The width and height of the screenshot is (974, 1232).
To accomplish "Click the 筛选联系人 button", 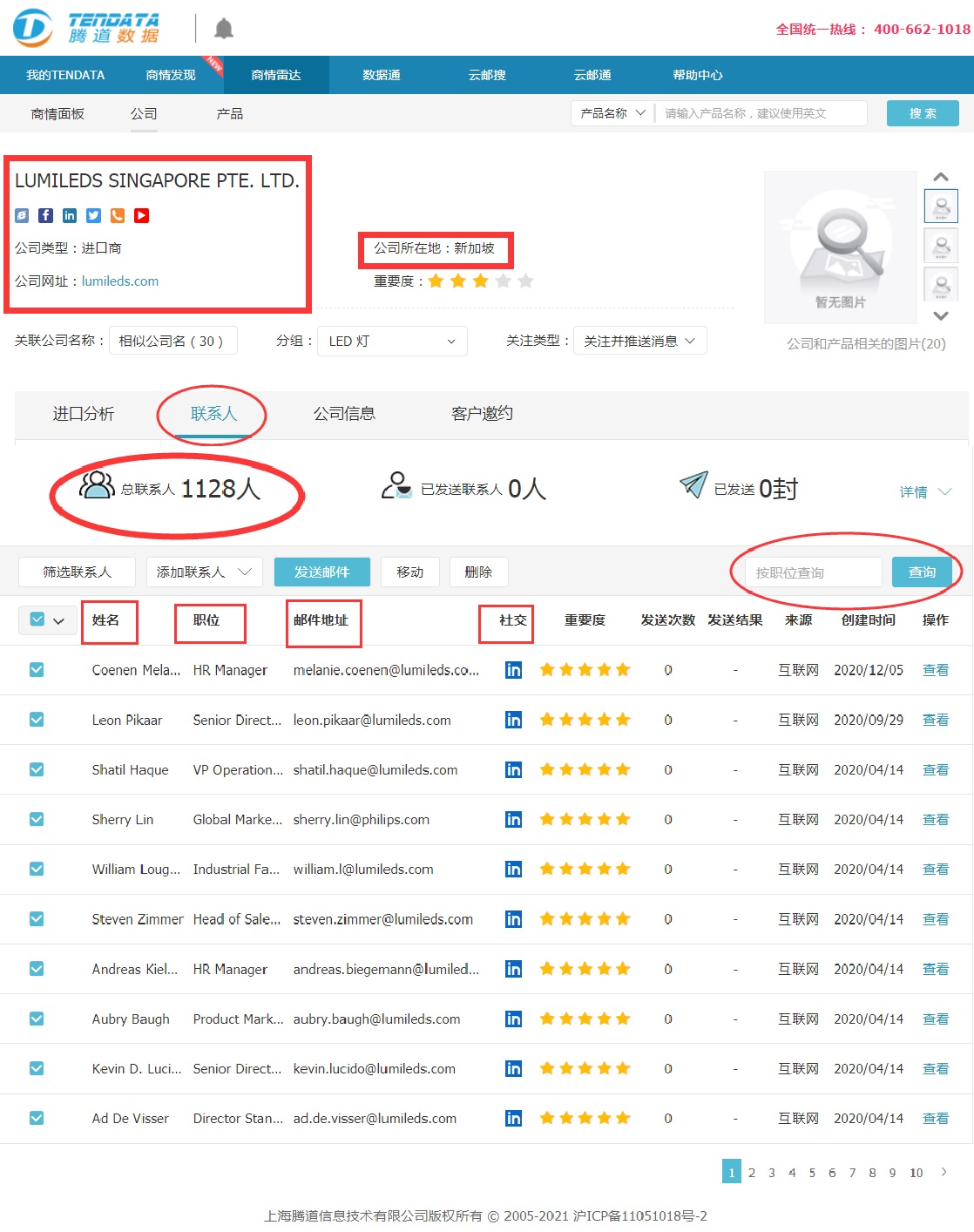I will coord(77,572).
